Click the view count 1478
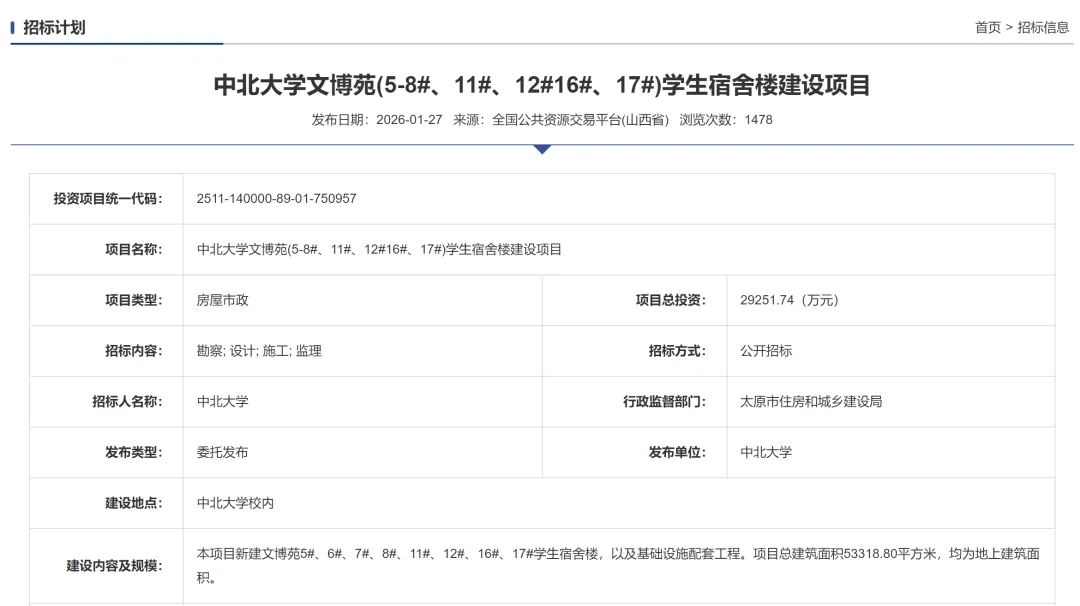Viewport: 1080px width, 606px height. pos(758,120)
